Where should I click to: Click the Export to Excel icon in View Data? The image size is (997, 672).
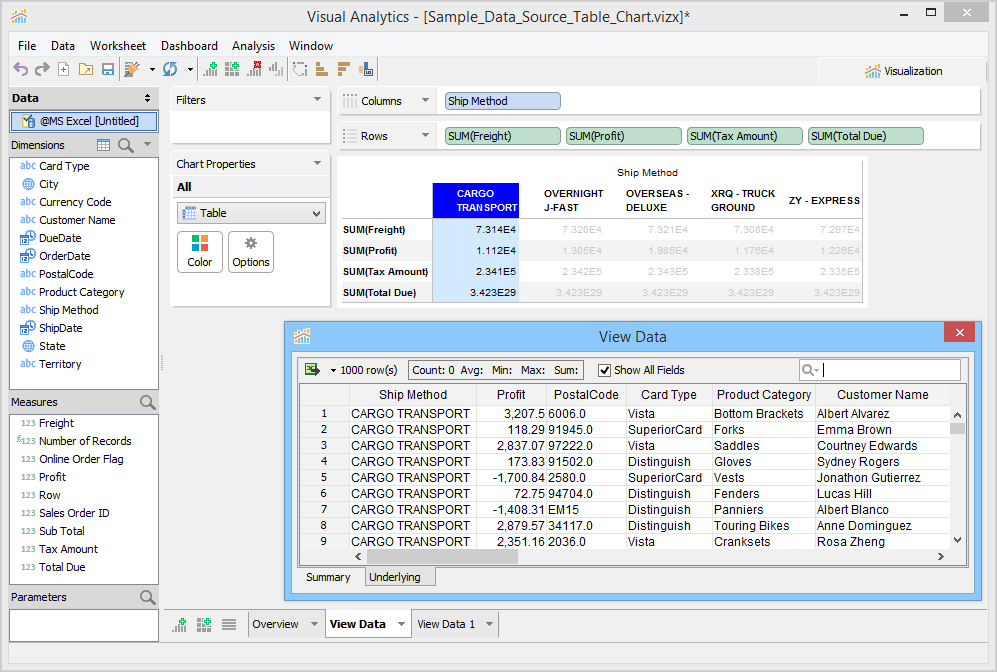[312, 370]
